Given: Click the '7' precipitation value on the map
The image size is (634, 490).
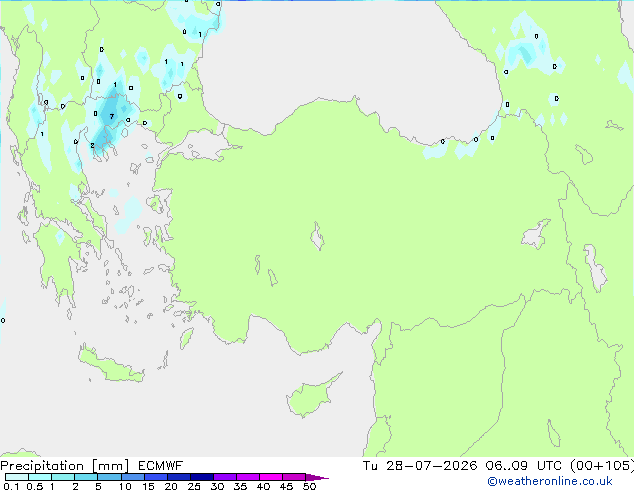Looking at the screenshot, I should 112,116.
